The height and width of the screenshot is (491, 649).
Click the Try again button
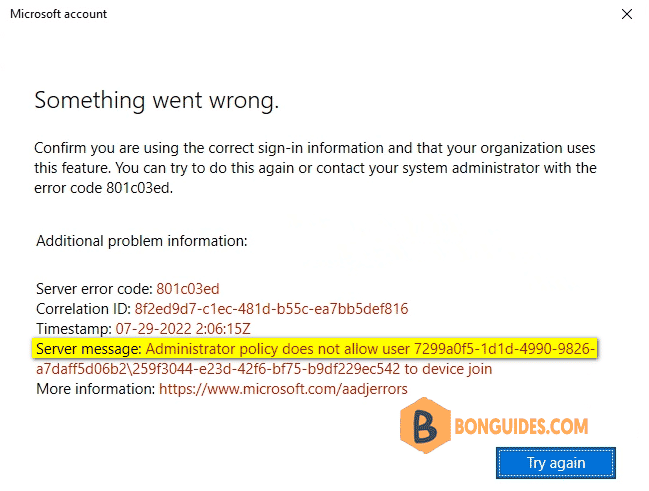point(556,463)
